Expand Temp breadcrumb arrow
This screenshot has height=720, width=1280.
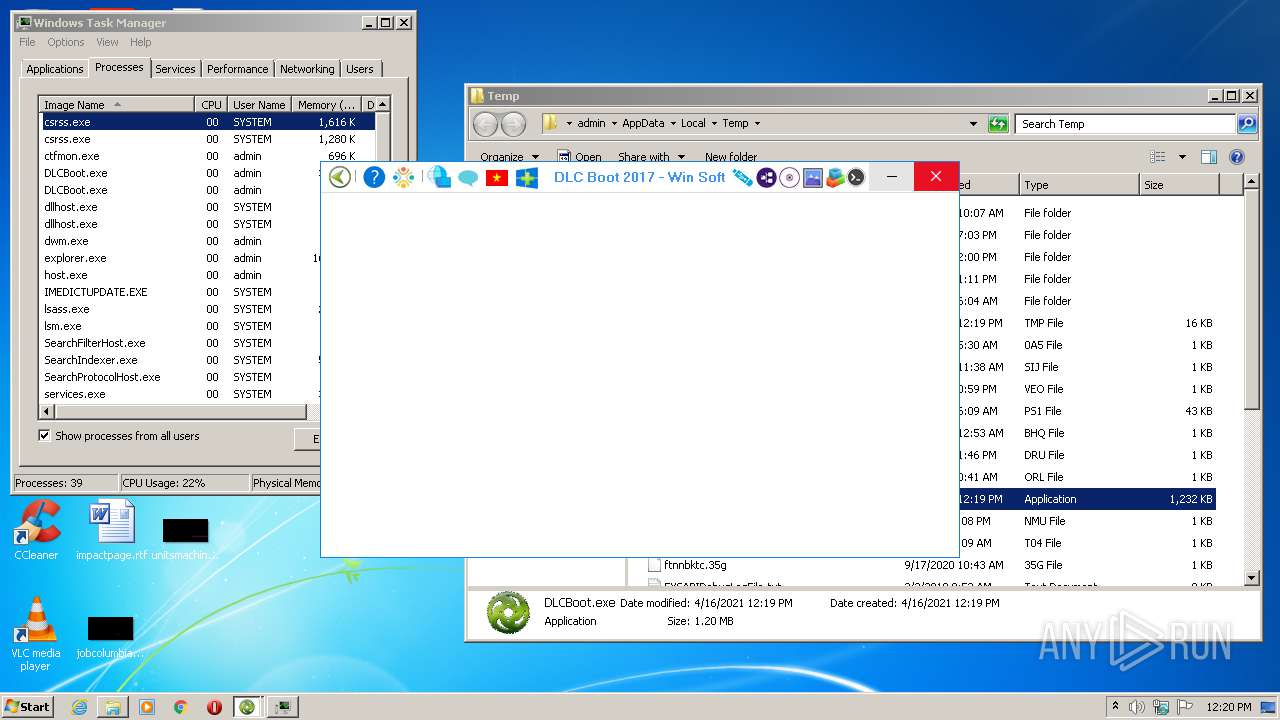[x=757, y=124]
